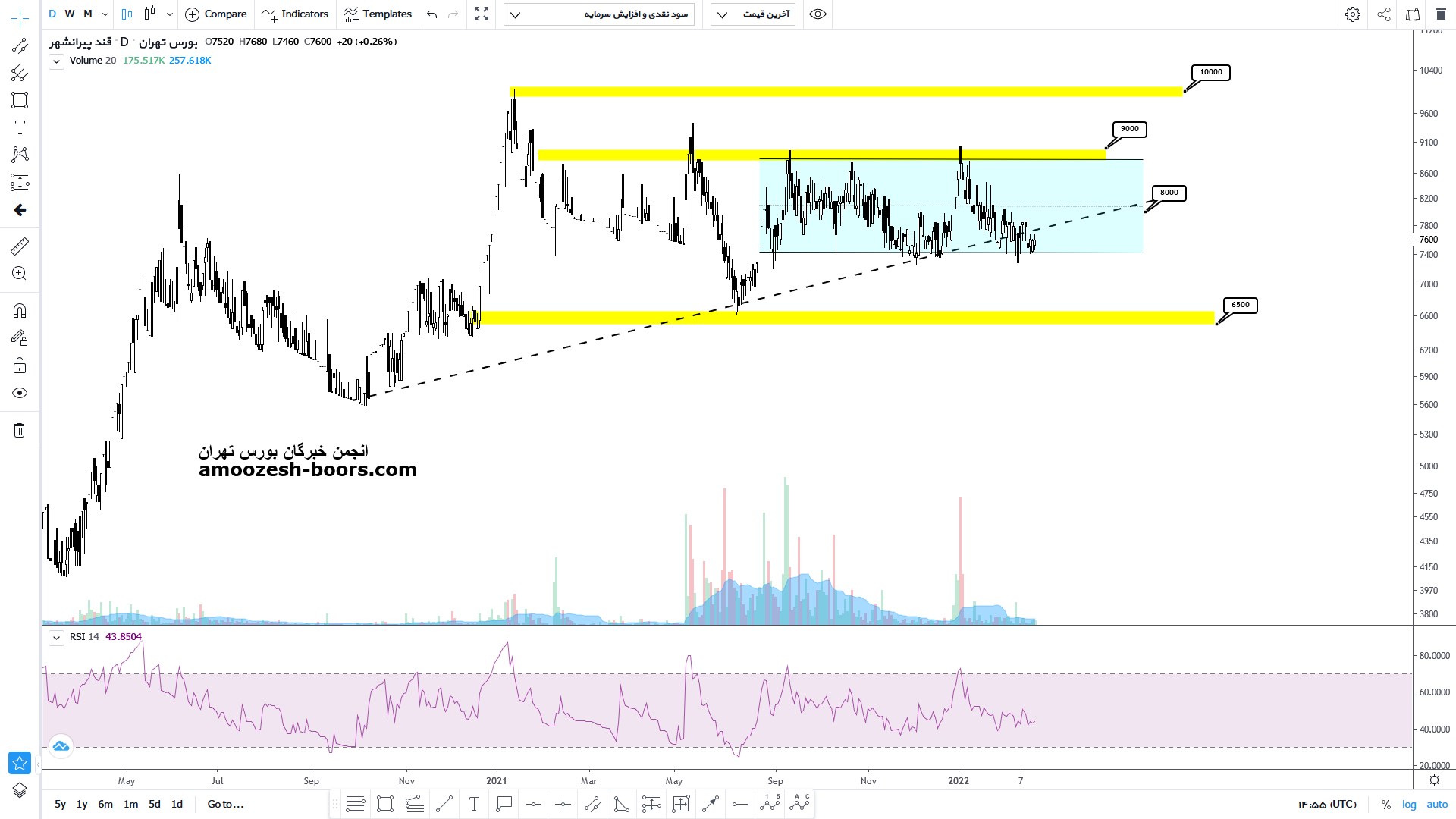Enter fullscreen chart mode
This screenshot has width=1456, height=819.
482,14
